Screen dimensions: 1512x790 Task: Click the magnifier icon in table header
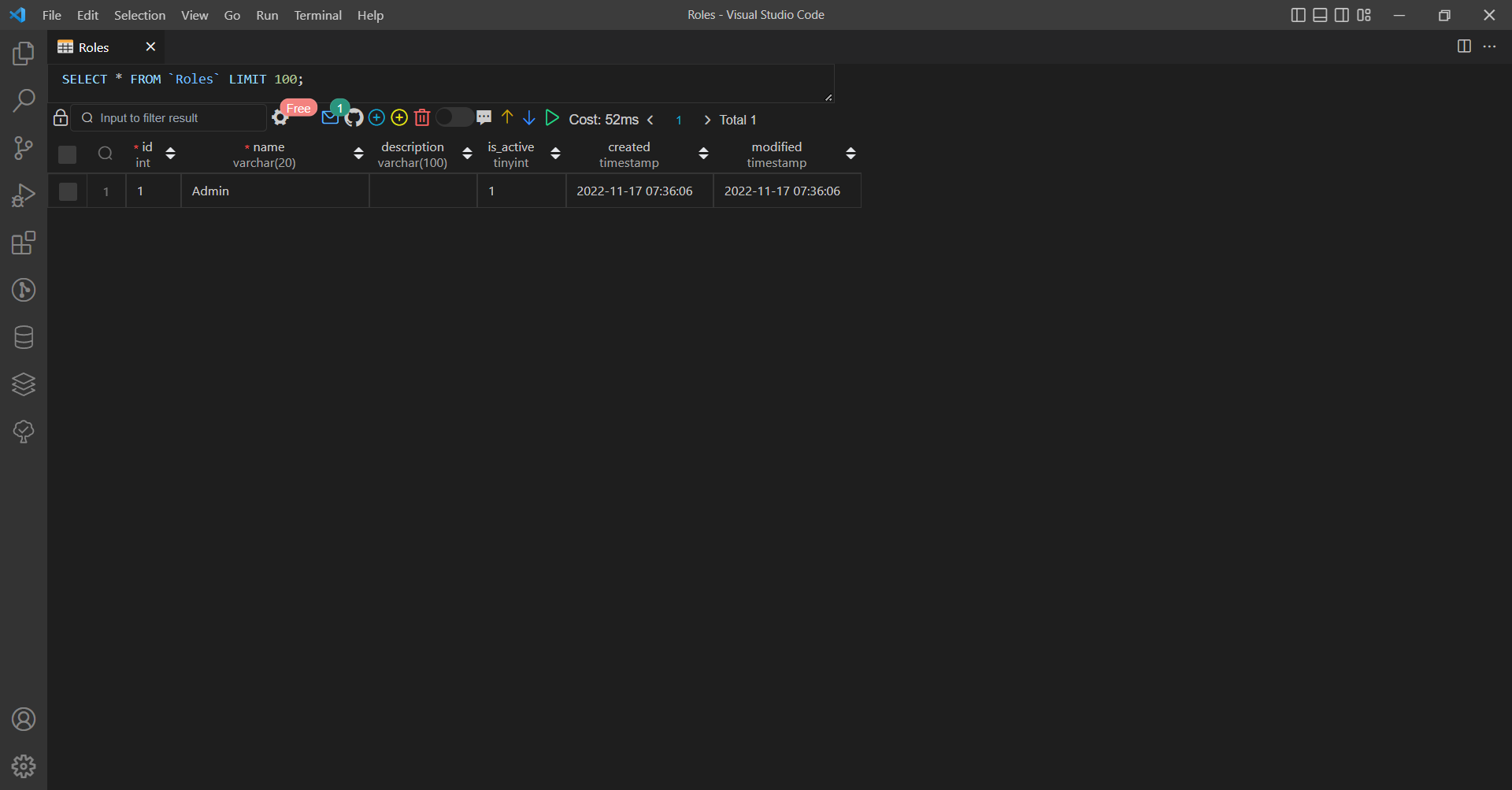coord(105,154)
